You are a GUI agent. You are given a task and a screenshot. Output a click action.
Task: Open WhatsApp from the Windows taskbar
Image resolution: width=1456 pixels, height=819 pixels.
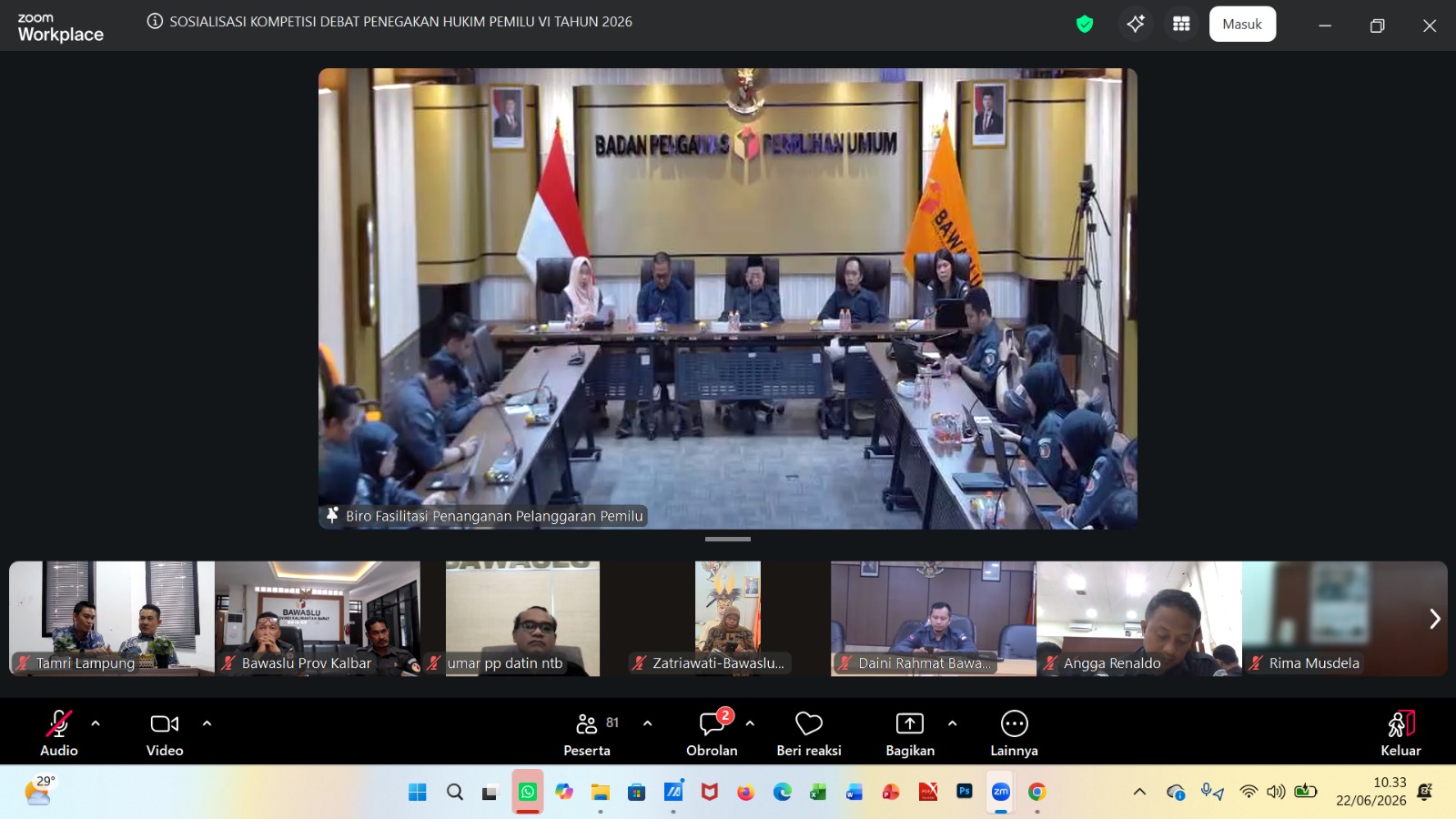click(528, 792)
